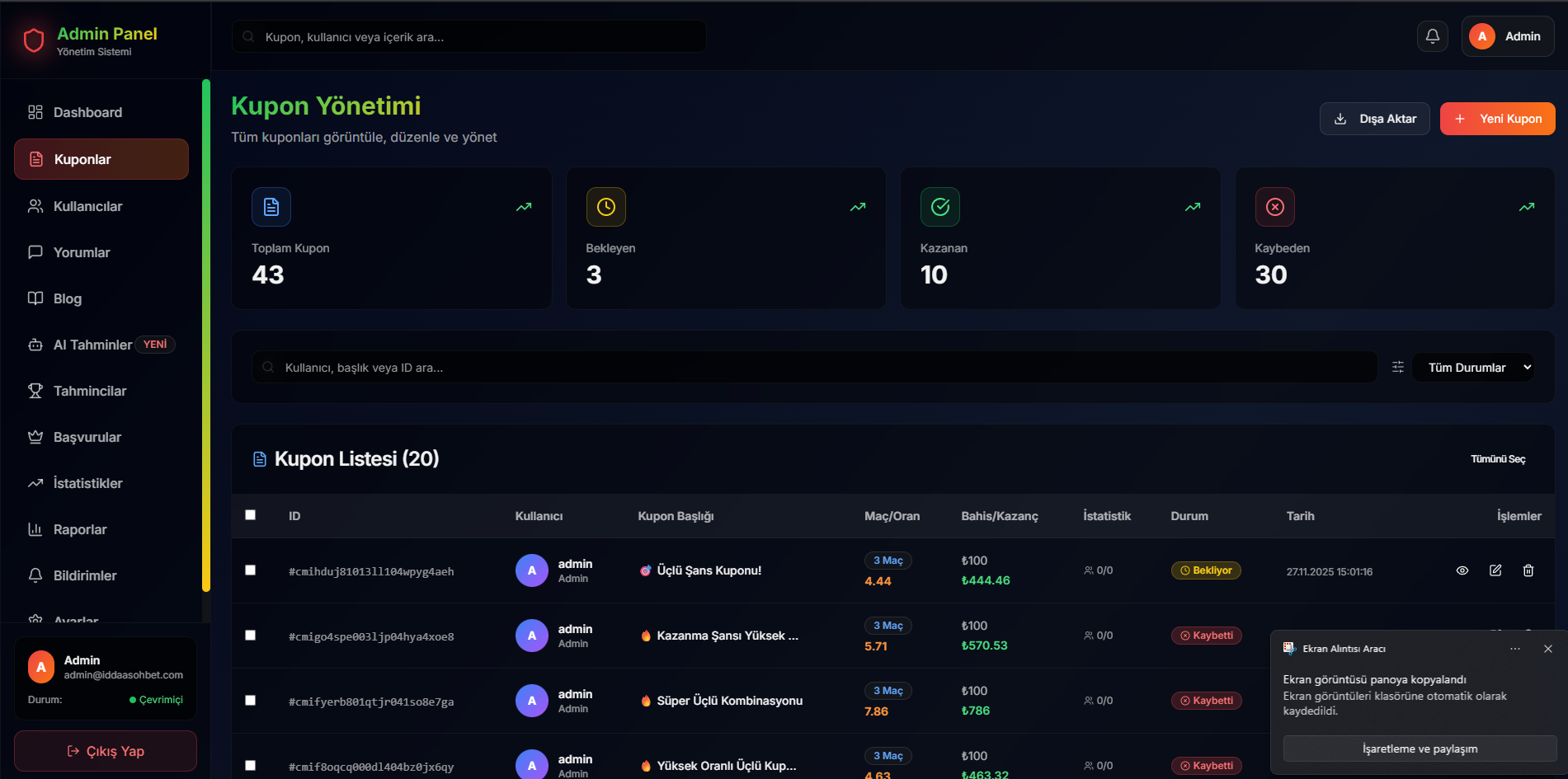
Task: Select the Kazanma Şansı Yüksek coupon checkbox
Action: [251, 636]
